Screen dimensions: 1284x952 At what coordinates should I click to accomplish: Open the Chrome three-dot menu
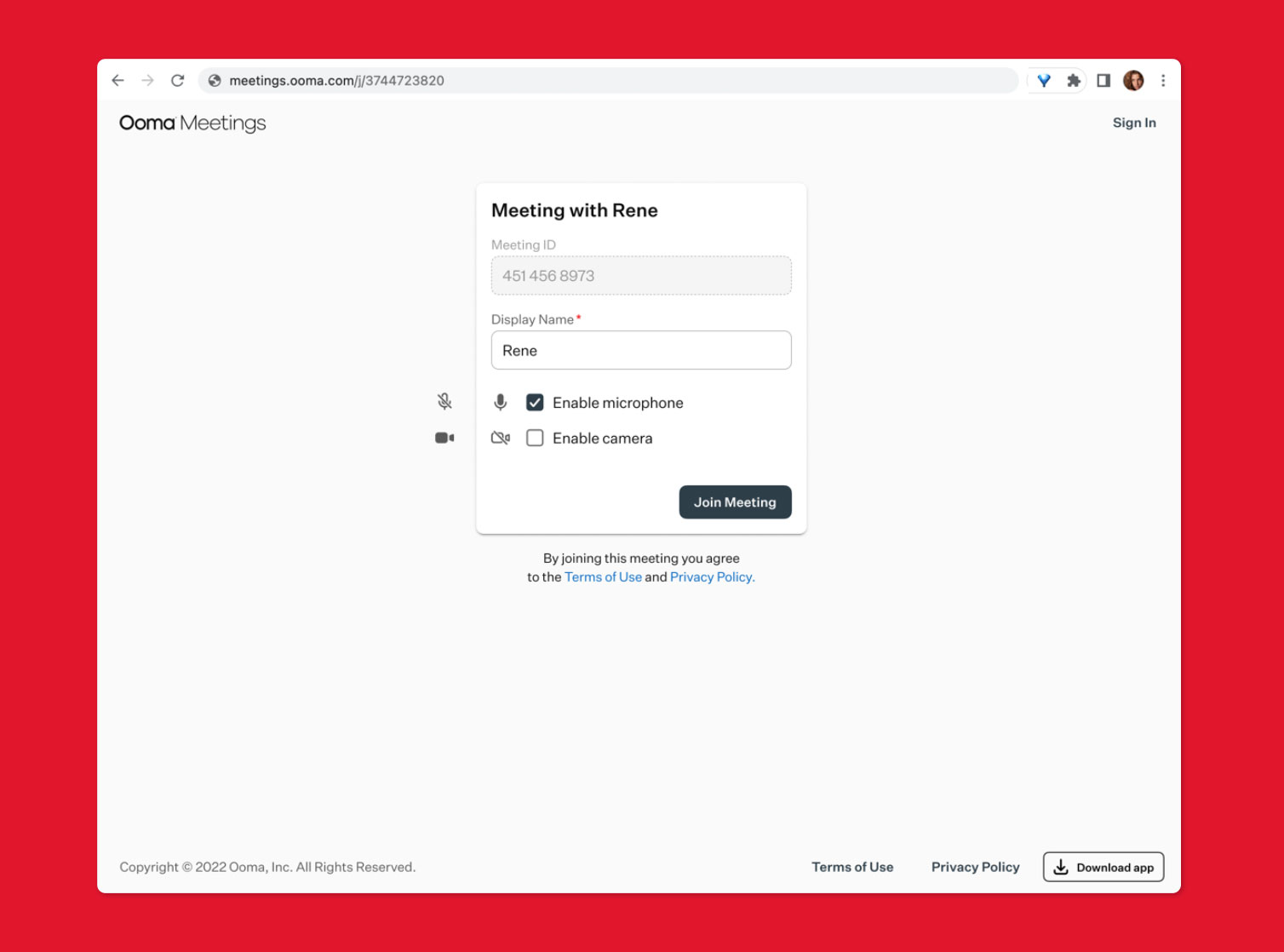1163,81
